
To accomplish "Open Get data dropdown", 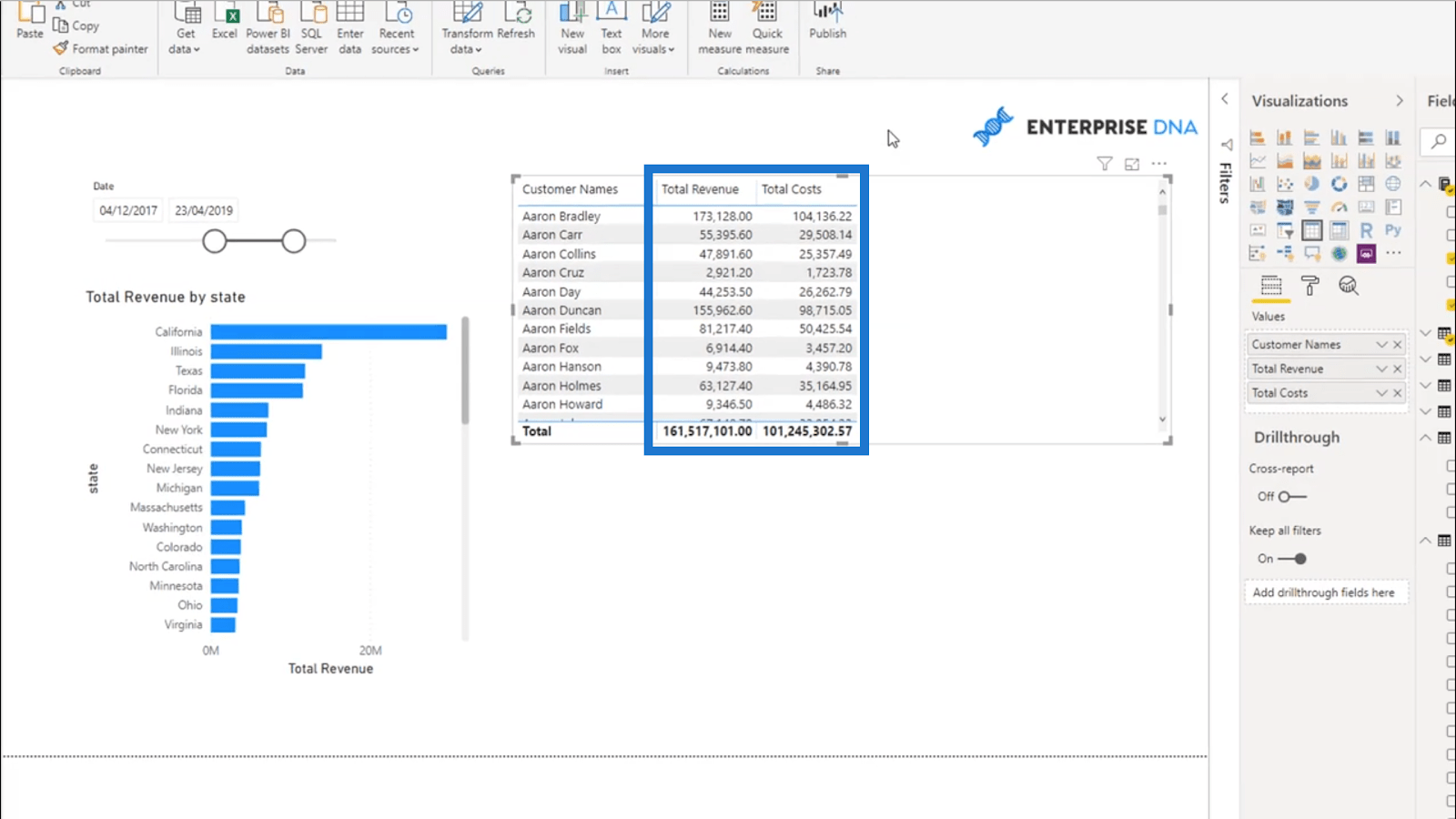I will (185, 28).
